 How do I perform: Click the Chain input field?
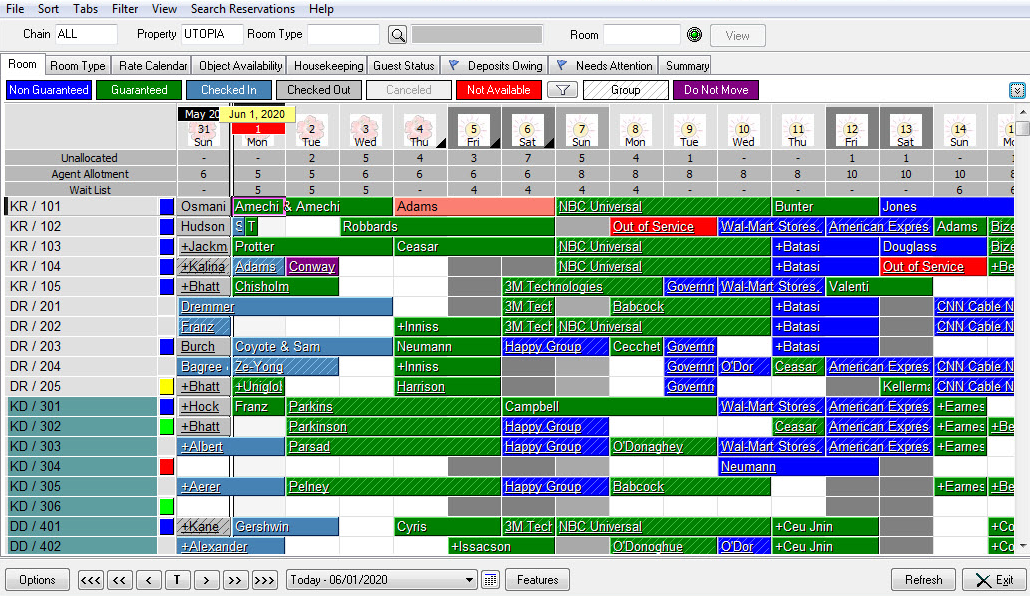click(85, 34)
